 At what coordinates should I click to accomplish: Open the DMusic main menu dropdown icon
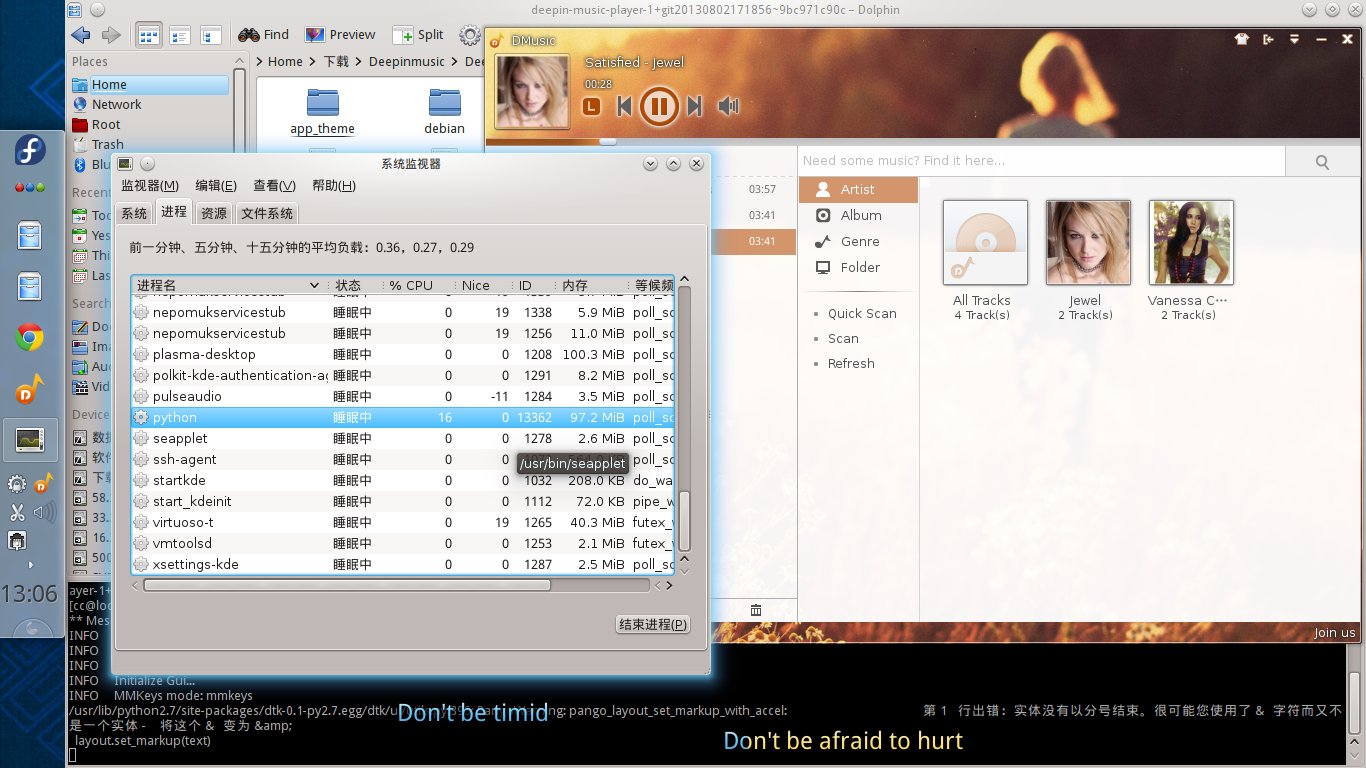point(1294,40)
